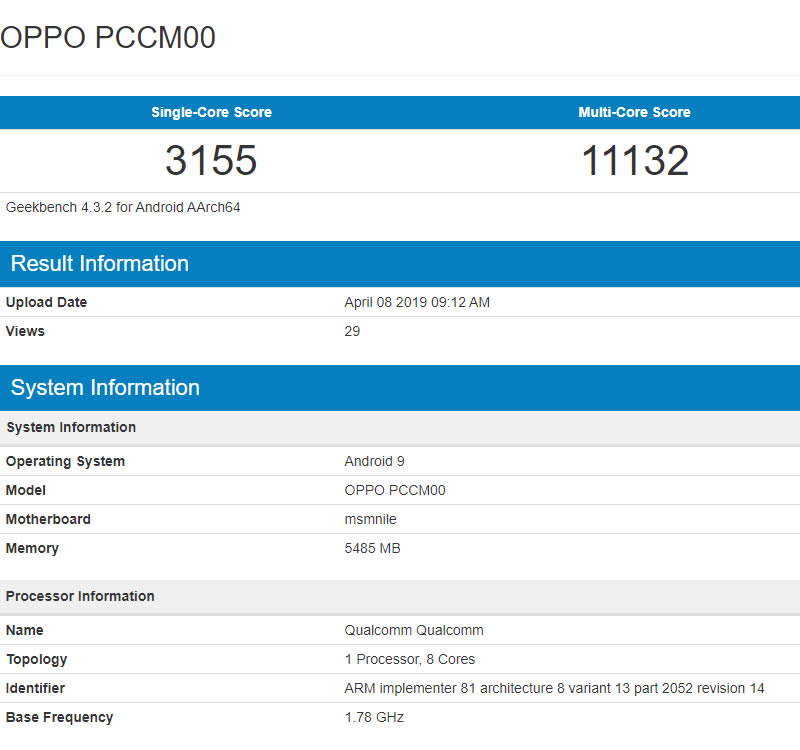Click the OPPO PCCM00 model value
Image resolution: width=800 pixels, height=750 pixels.
coord(395,490)
